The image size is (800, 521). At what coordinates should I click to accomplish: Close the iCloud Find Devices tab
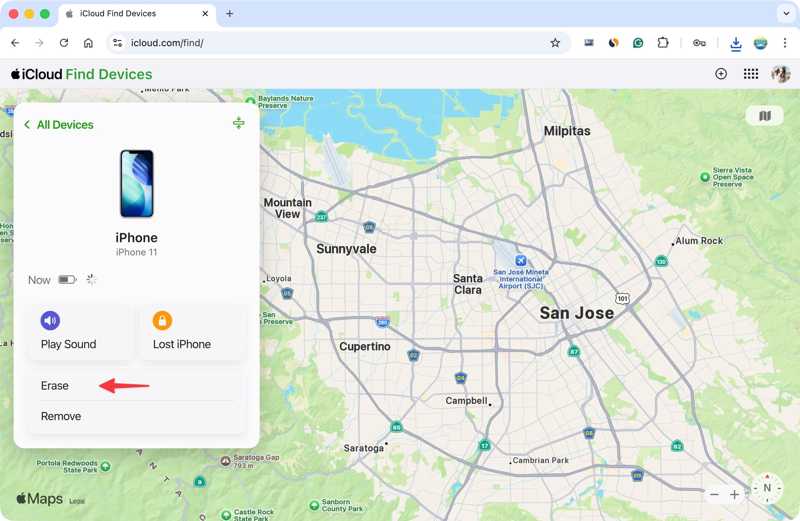coord(205,14)
